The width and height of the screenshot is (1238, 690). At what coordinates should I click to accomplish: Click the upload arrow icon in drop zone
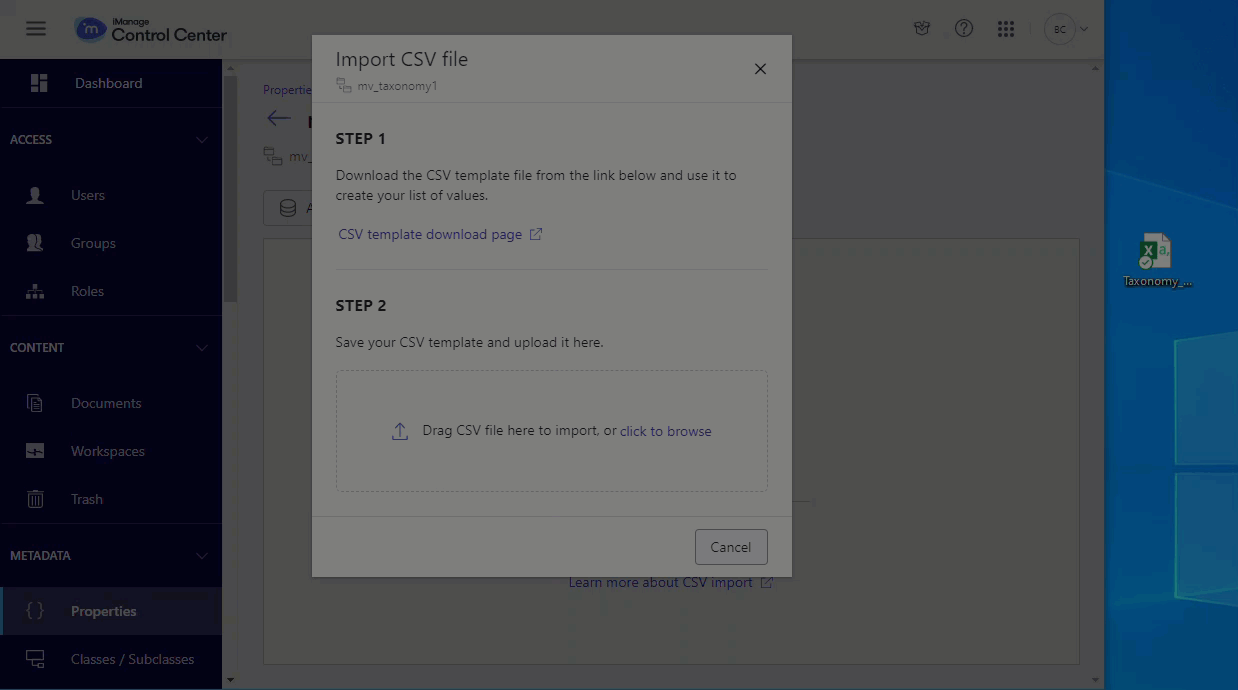pos(400,431)
